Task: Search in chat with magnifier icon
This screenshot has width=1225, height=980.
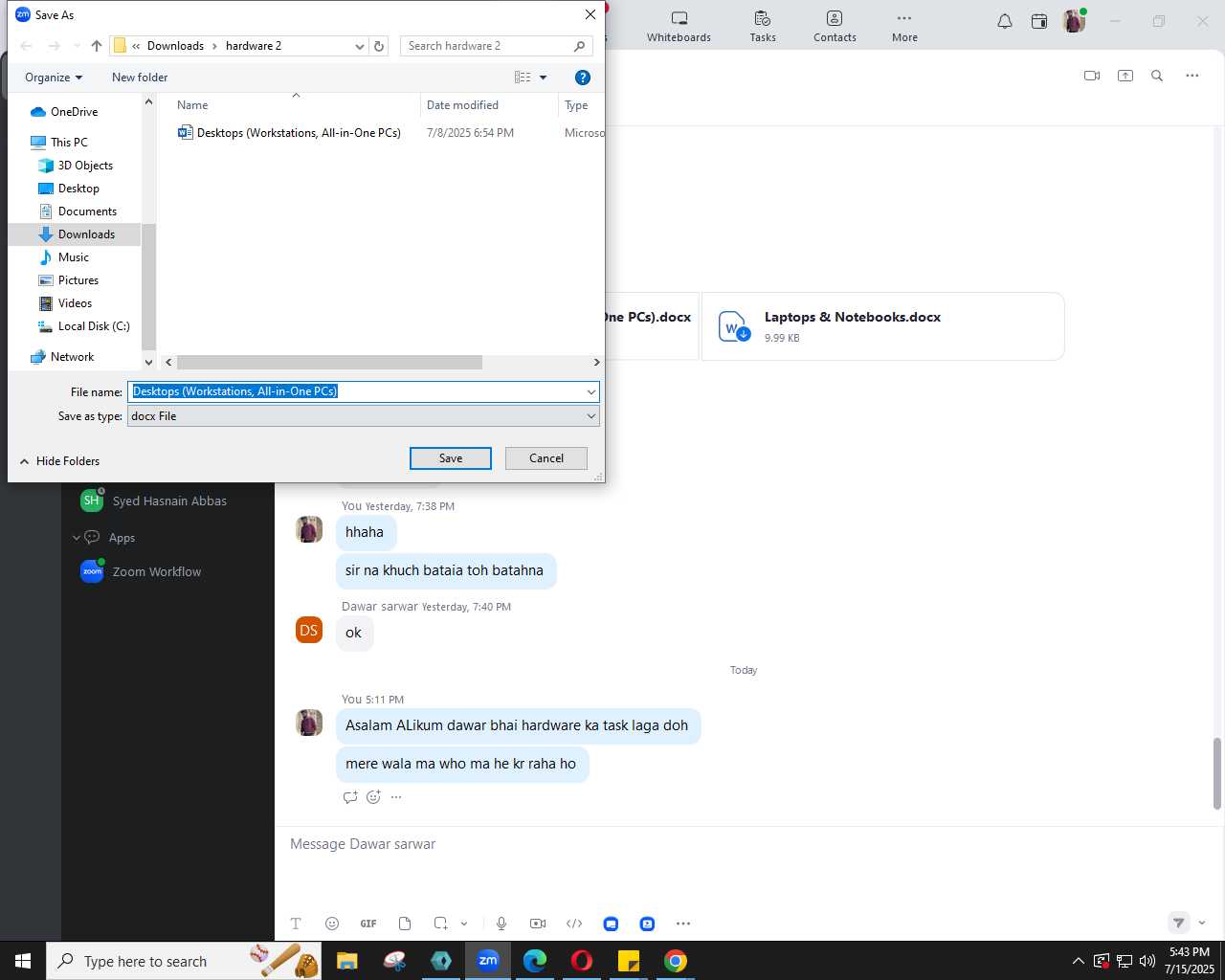Action: 1157,76
